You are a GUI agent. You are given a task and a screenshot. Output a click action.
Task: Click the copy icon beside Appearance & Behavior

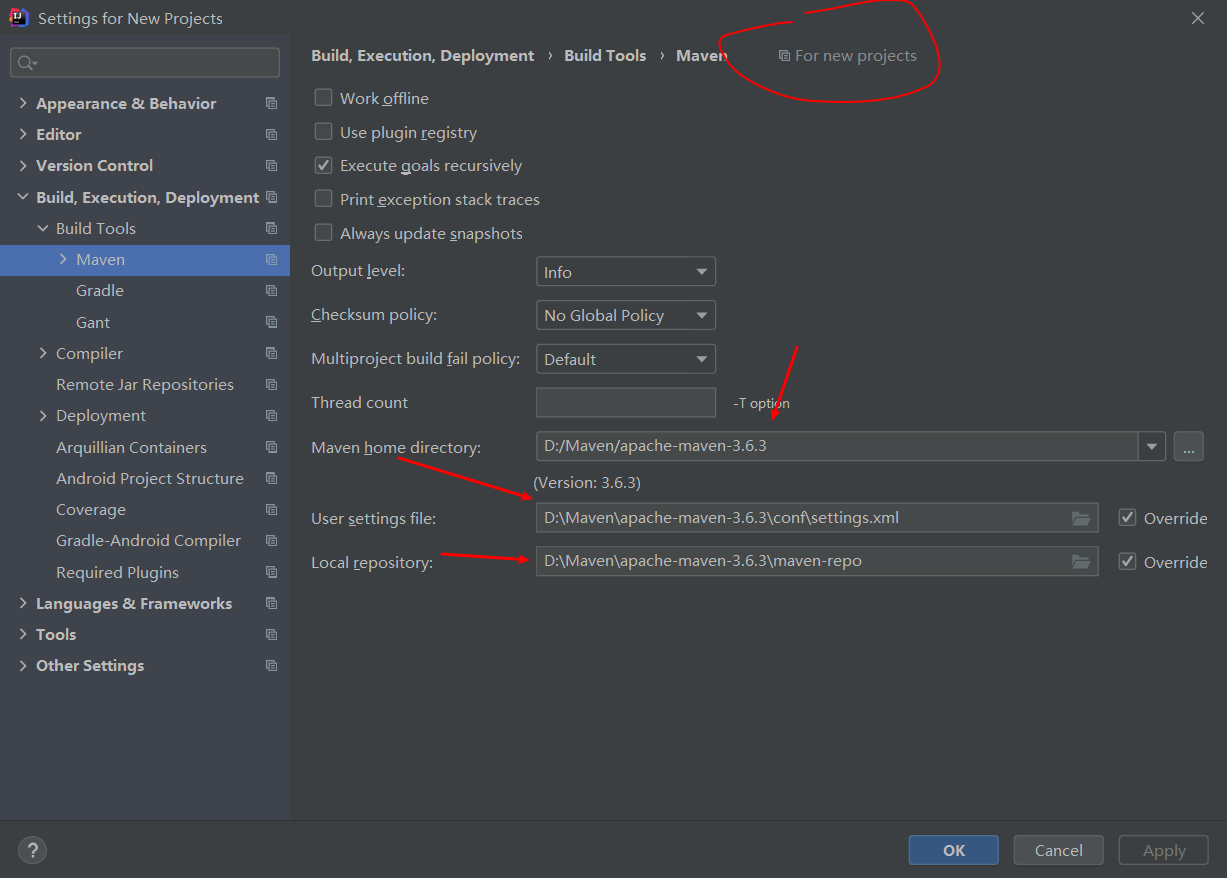click(x=271, y=103)
